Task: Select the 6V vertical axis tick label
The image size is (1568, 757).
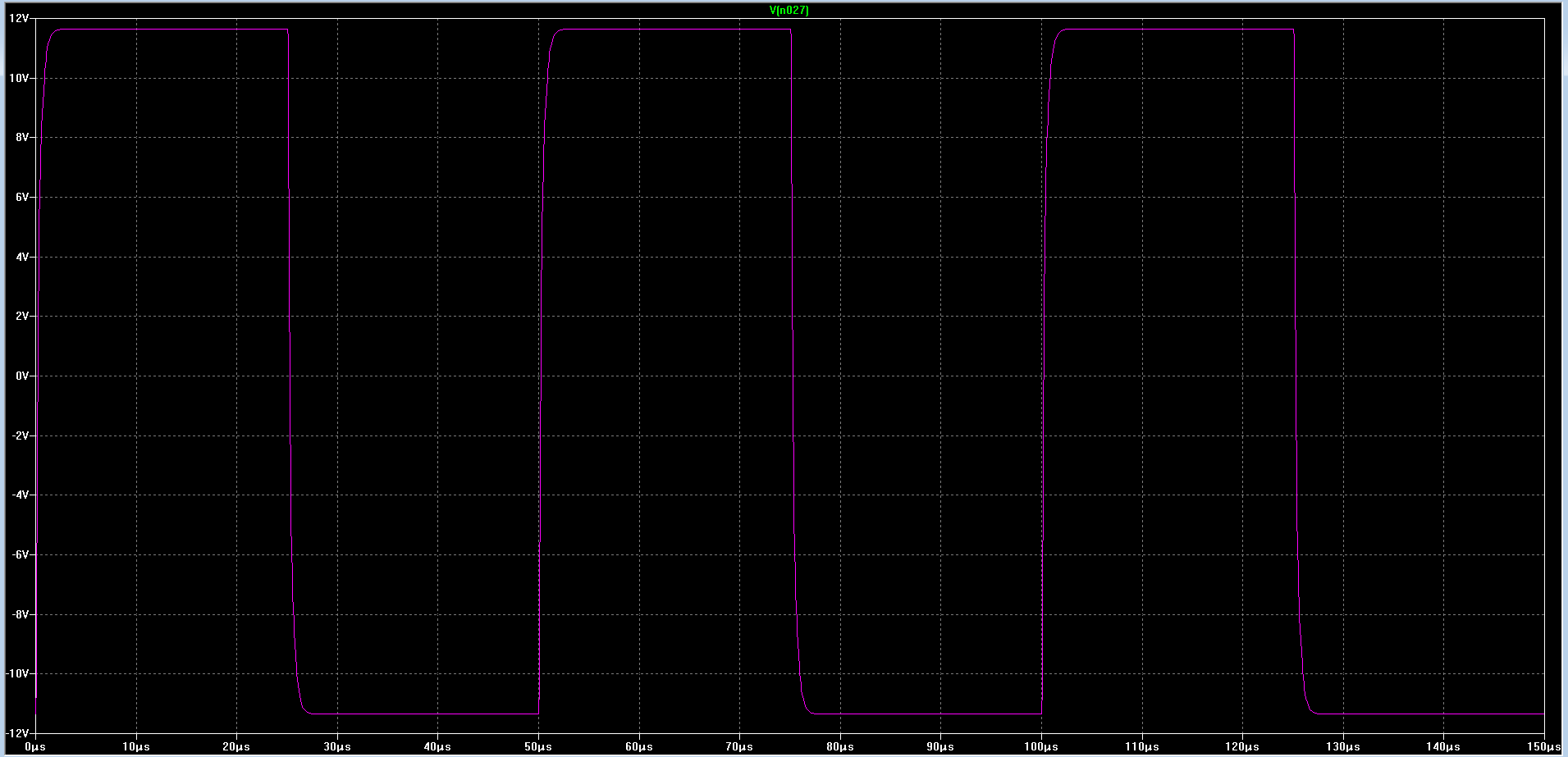Action: (x=22, y=197)
